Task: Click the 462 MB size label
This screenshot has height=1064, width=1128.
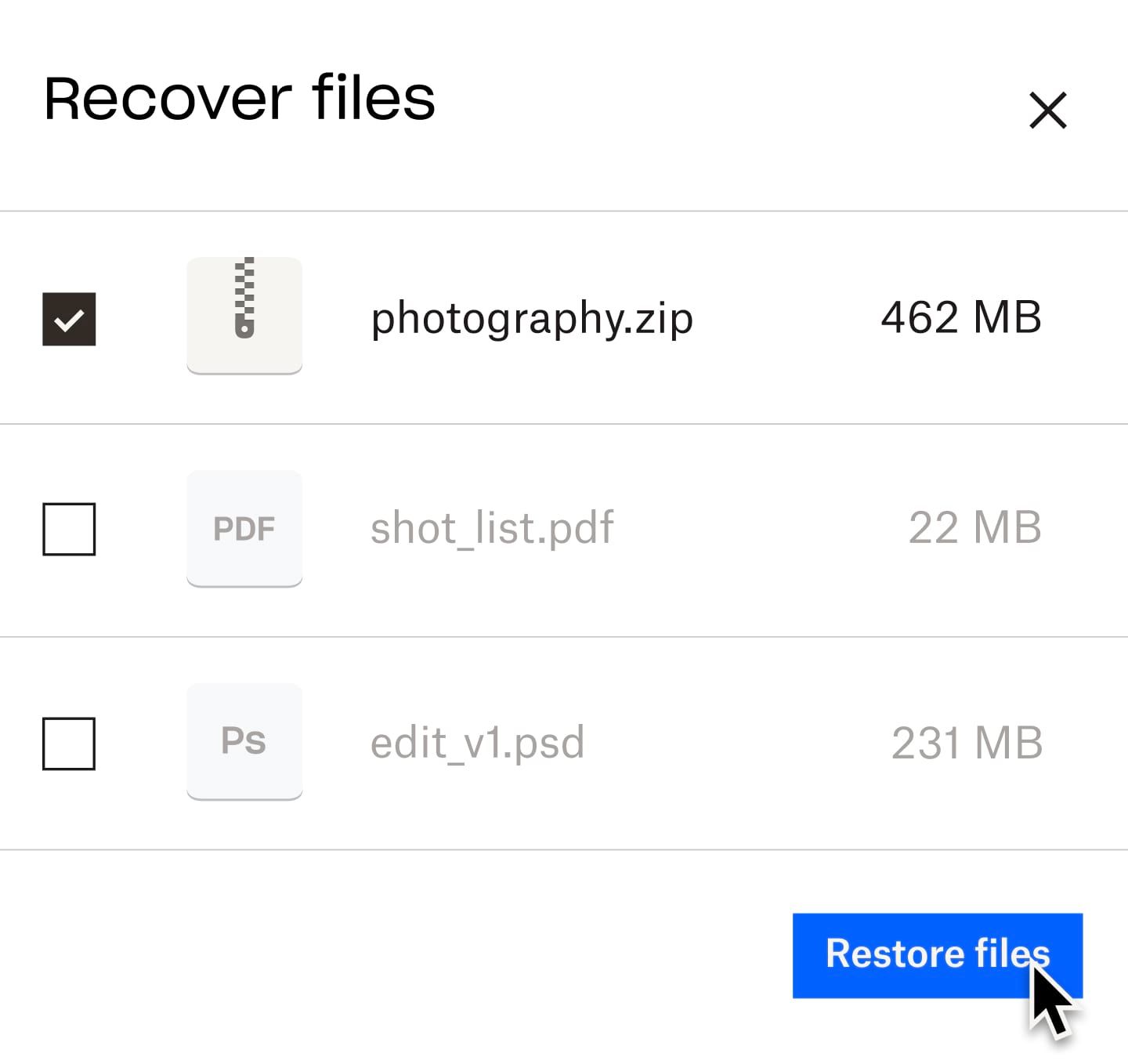Action: (x=961, y=317)
